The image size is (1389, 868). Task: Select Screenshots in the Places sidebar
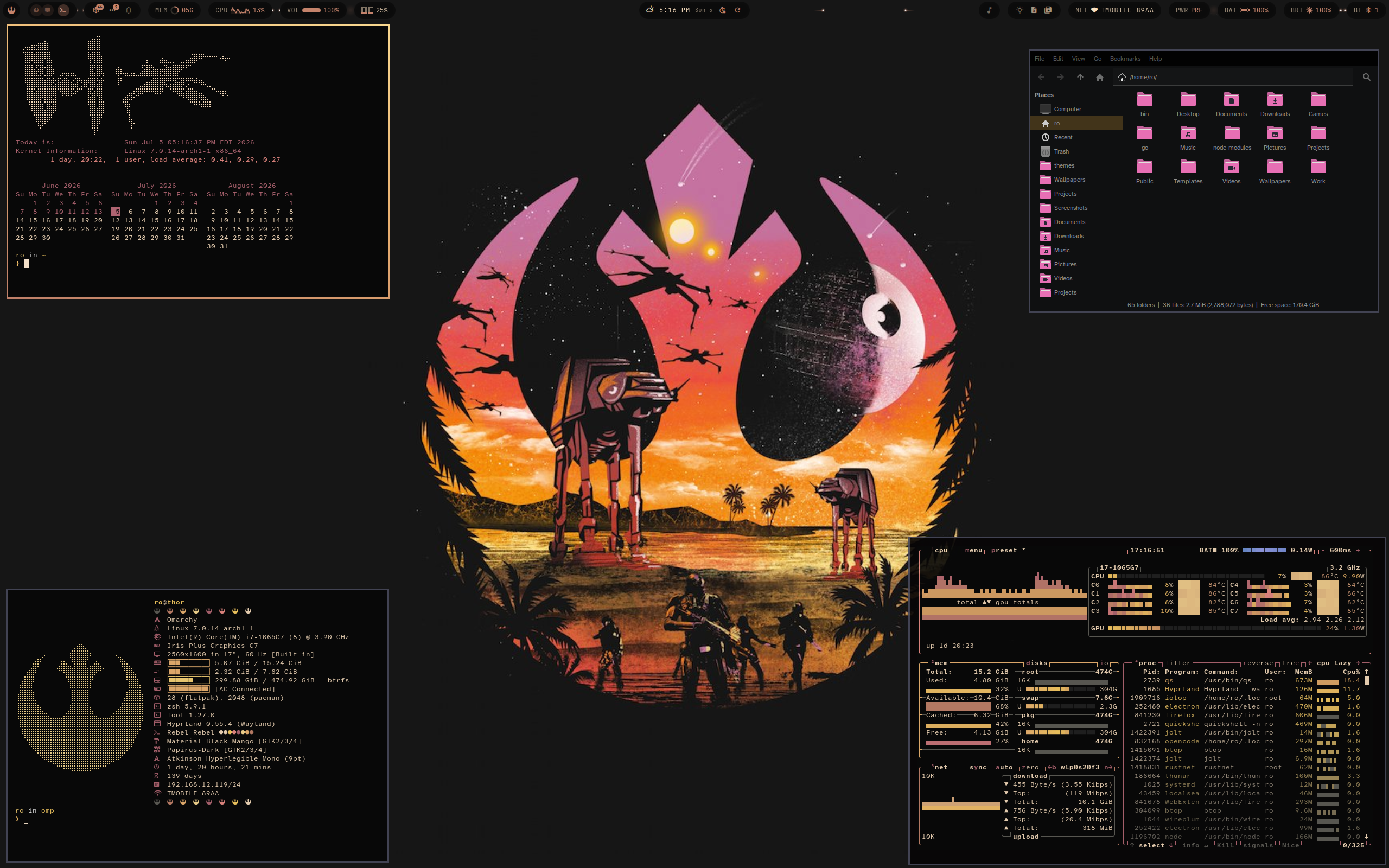click(1077, 208)
